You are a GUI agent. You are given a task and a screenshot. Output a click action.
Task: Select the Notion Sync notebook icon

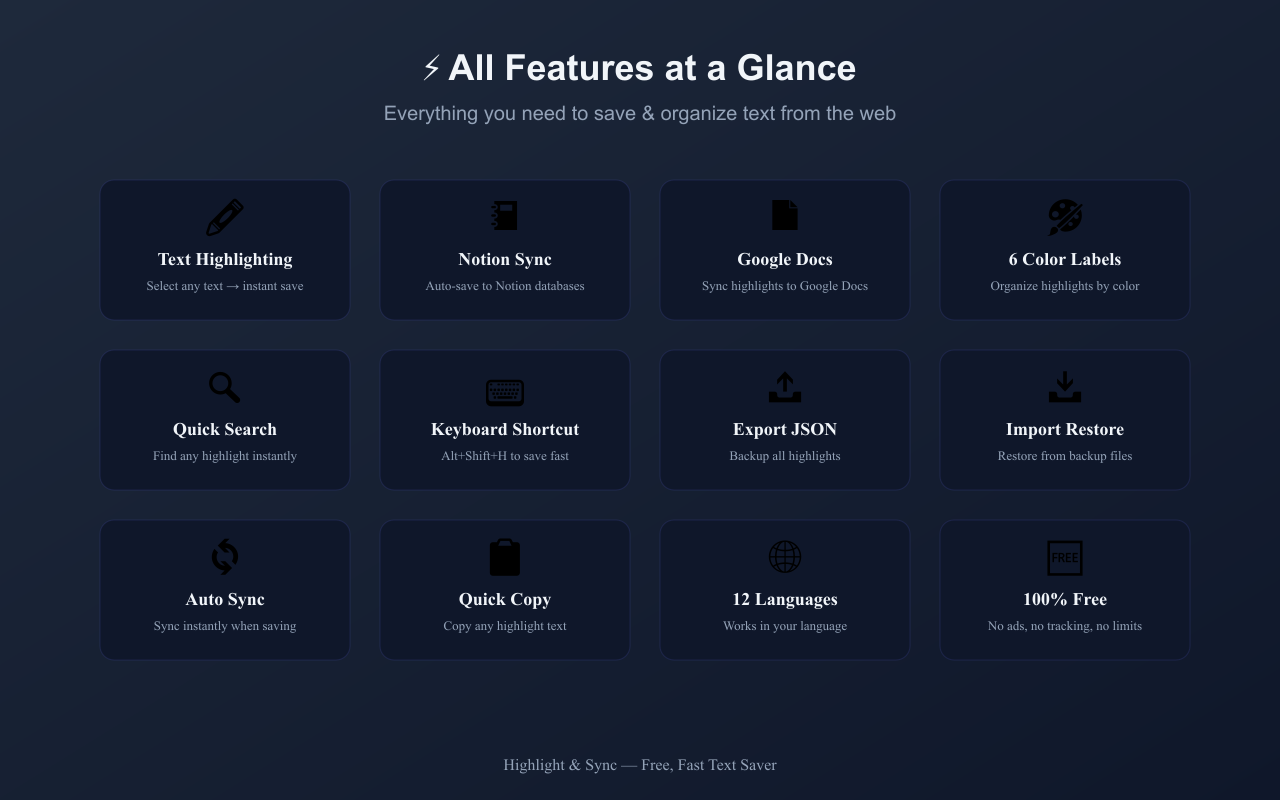click(505, 215)
